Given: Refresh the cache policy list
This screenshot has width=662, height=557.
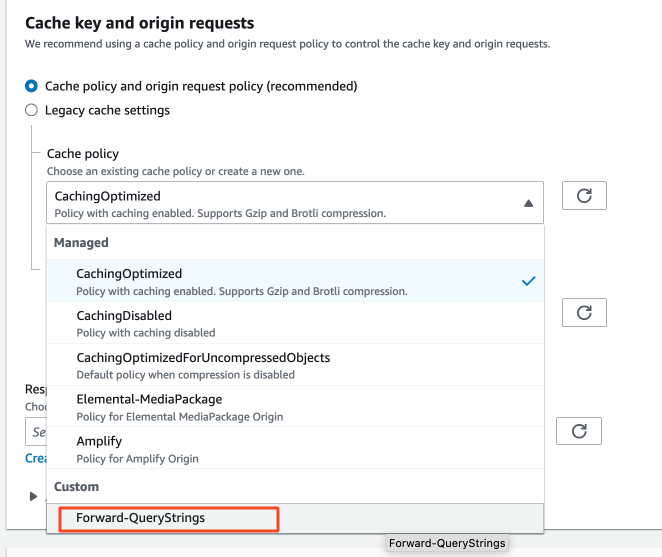Looking at the screenshot, I should tap(584, 196).
